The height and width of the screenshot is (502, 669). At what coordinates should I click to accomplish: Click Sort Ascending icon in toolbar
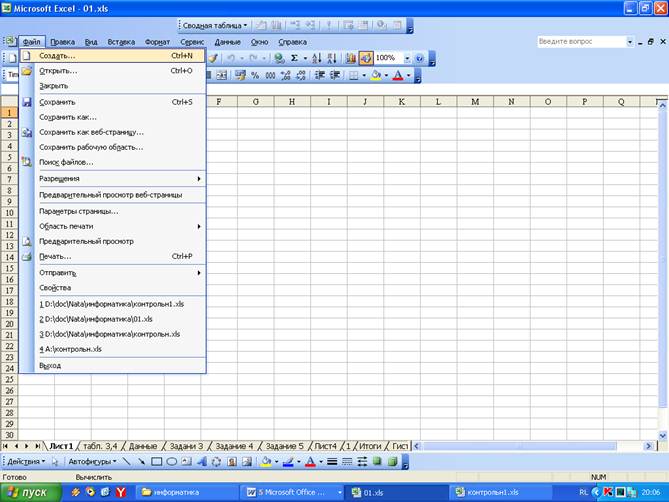[x=316, y=58]
